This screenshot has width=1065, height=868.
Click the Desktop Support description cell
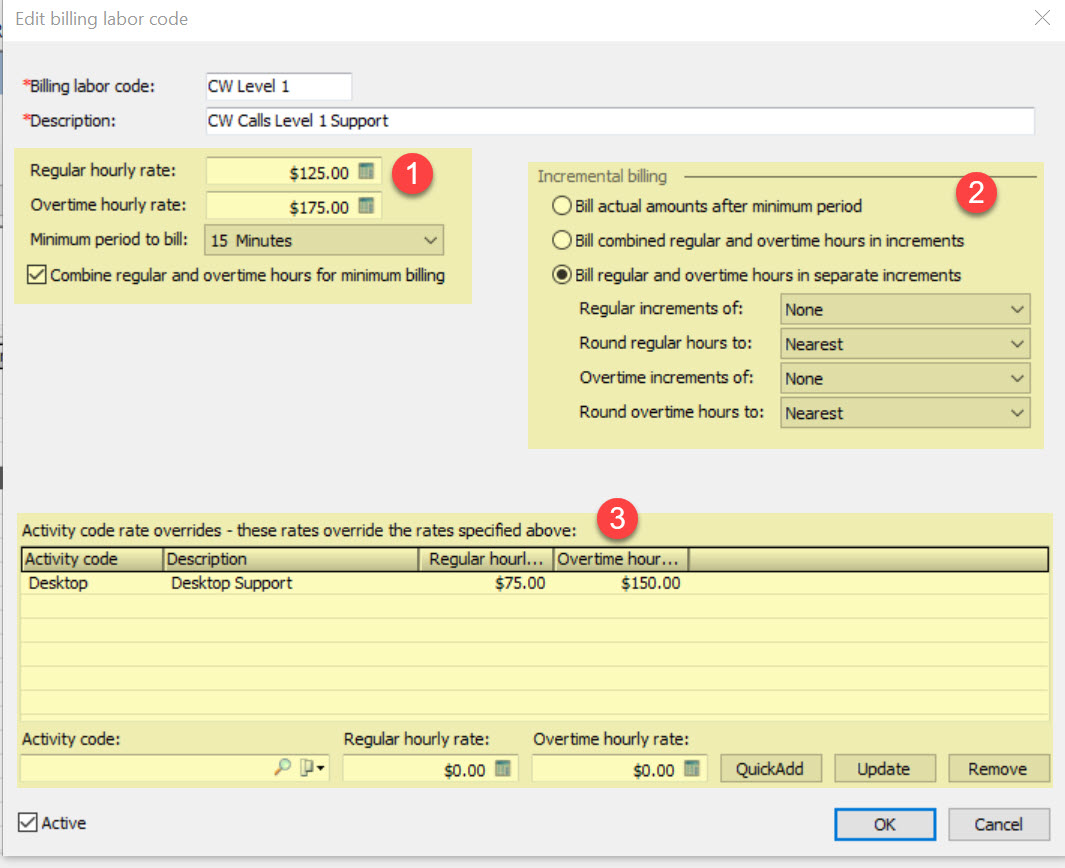coord(232,583)
